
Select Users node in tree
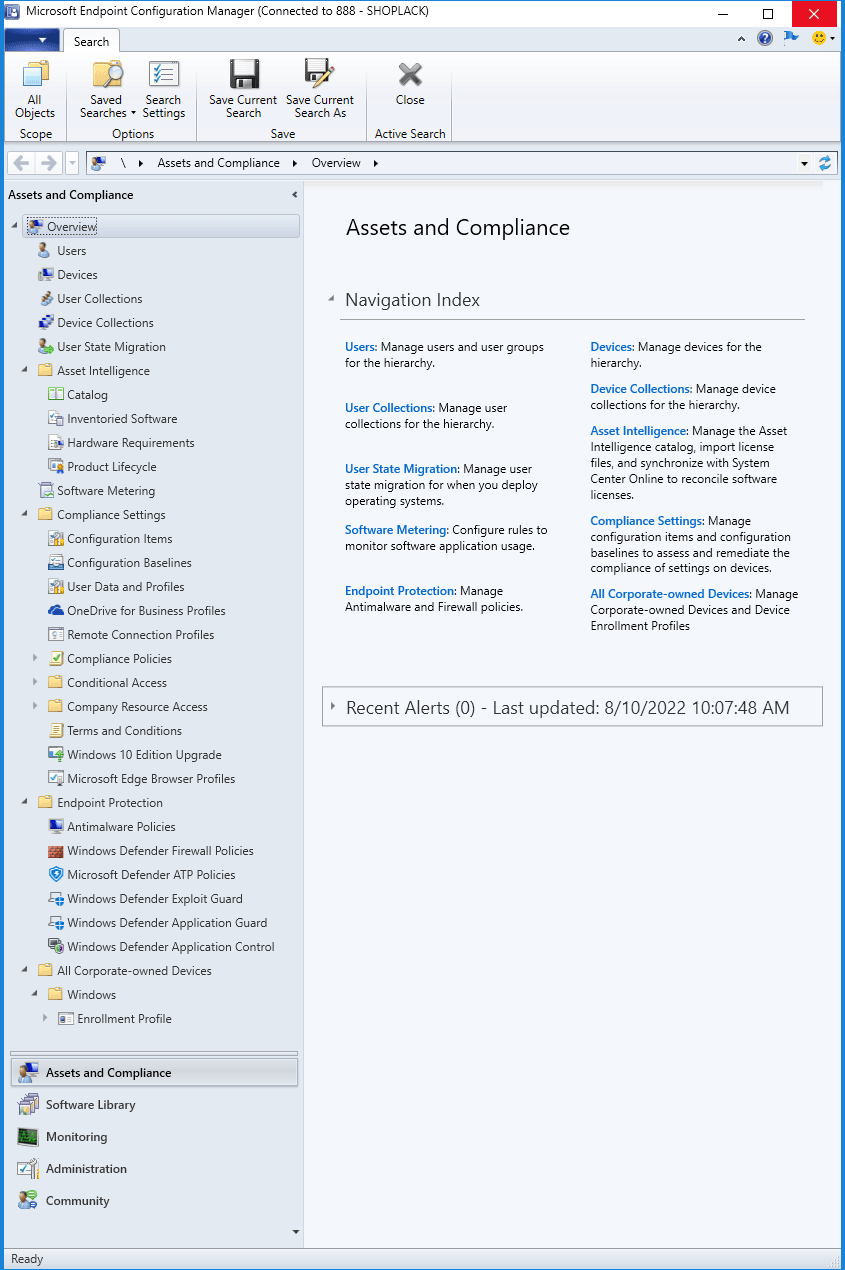point(71,251)
